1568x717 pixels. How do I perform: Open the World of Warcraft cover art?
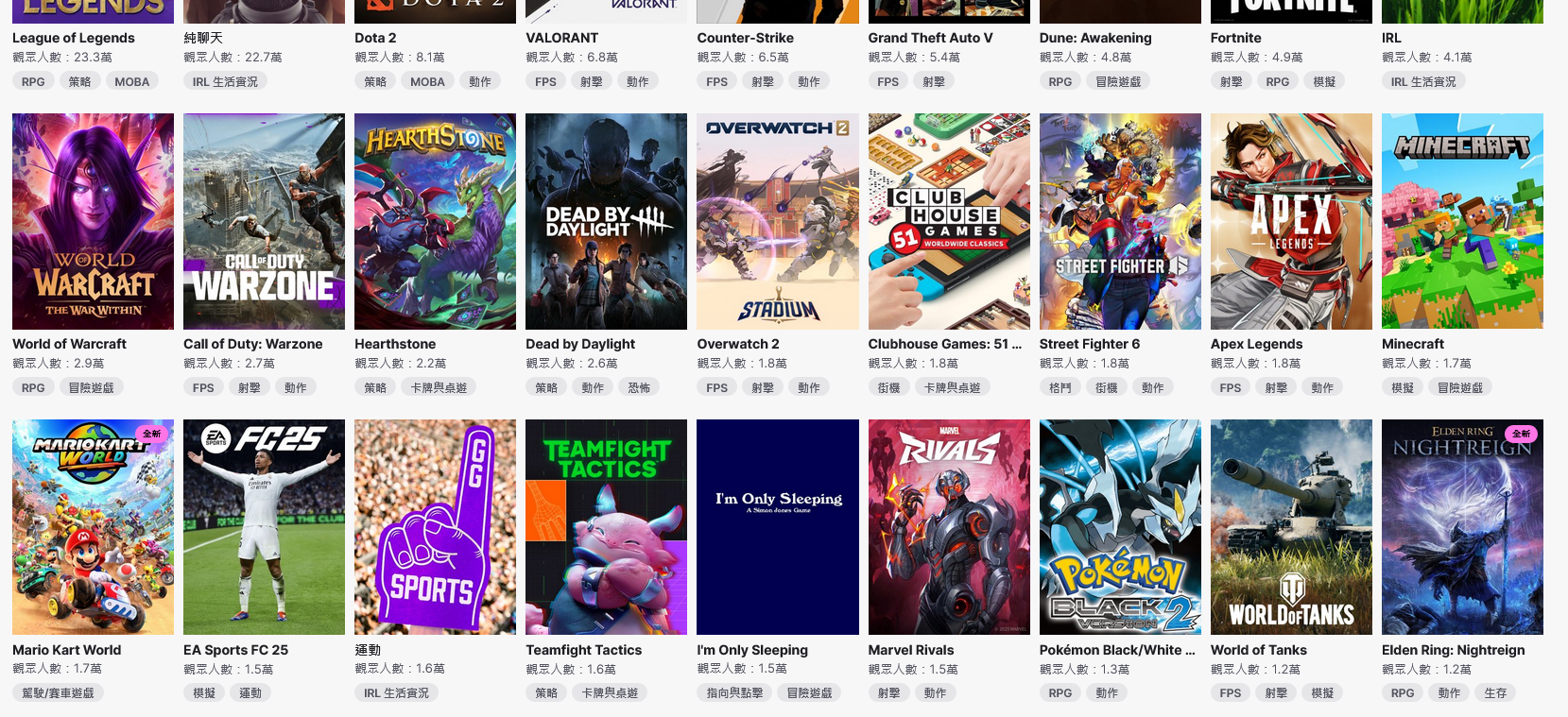[93, 221]
